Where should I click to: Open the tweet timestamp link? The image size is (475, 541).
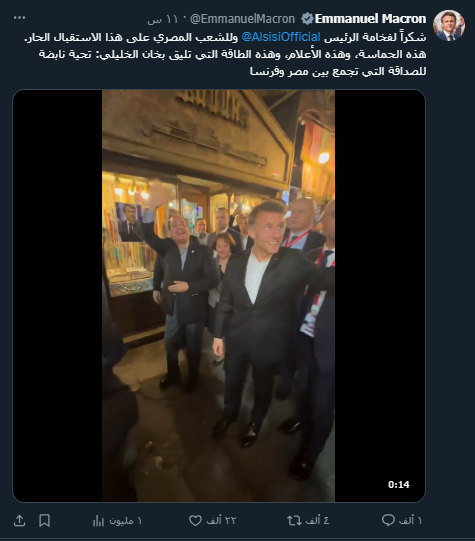(x=162, y=19)
